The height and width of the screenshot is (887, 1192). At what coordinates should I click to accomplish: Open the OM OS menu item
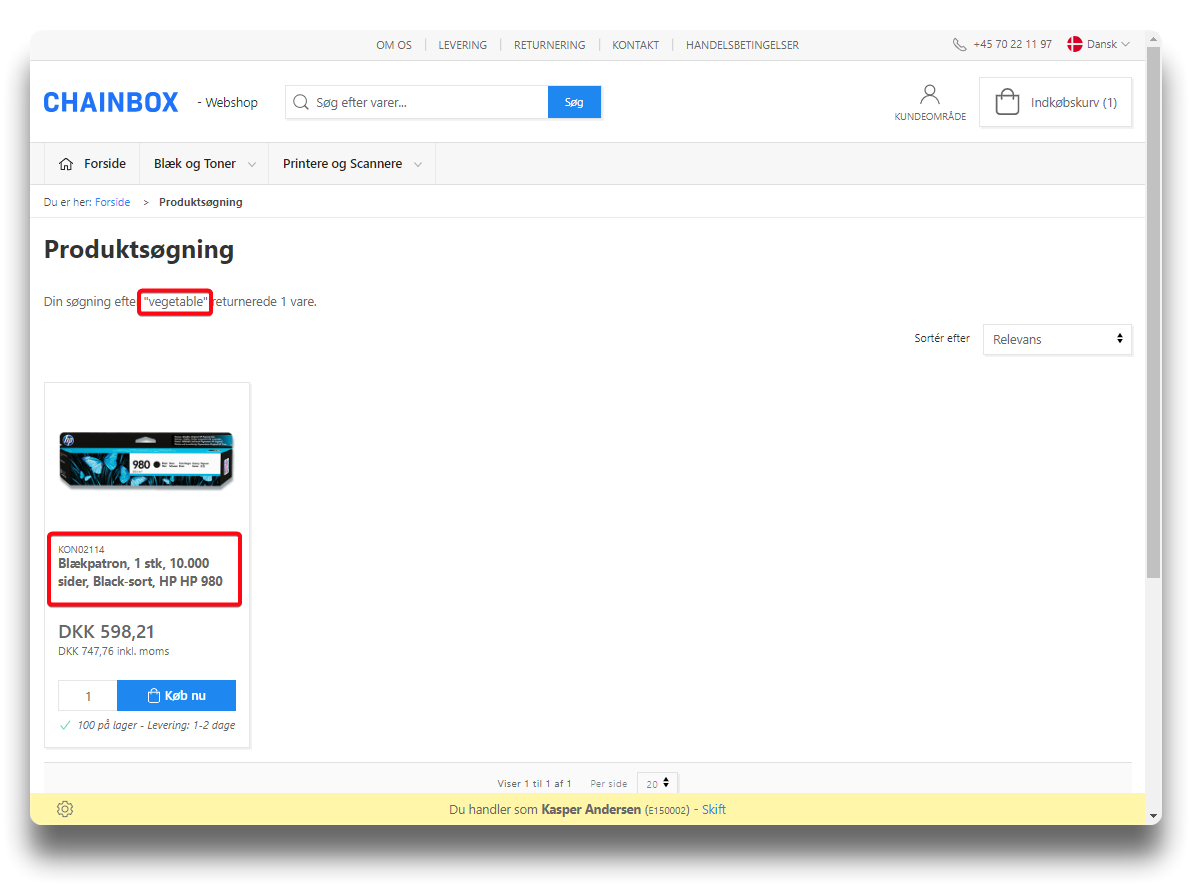[x=394, y=45]
